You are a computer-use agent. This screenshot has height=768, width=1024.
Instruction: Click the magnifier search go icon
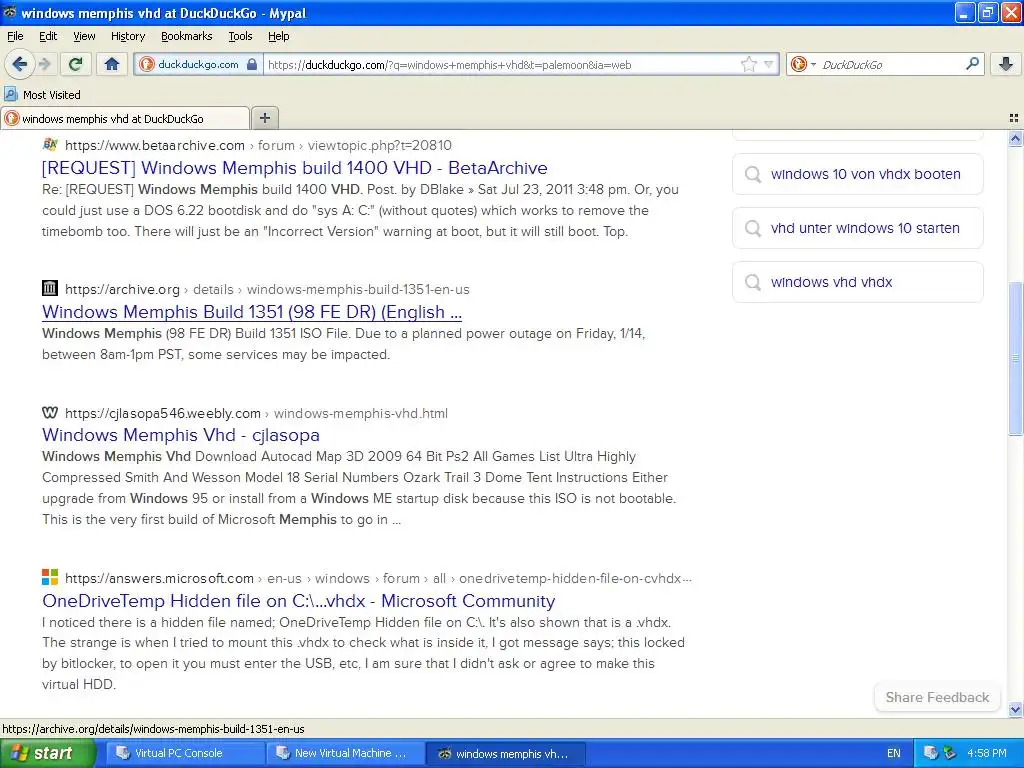tap(972, 64)
